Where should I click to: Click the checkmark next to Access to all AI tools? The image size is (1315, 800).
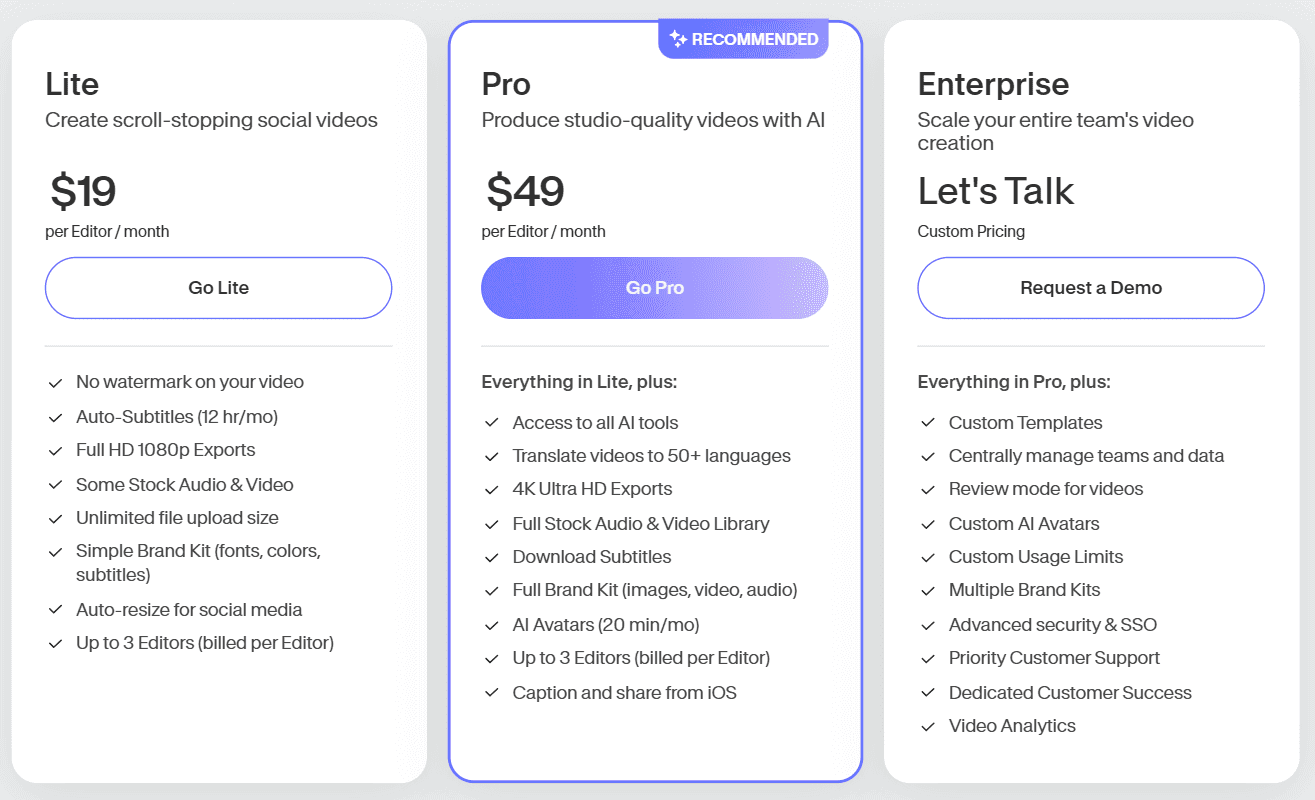pos(492,423)
